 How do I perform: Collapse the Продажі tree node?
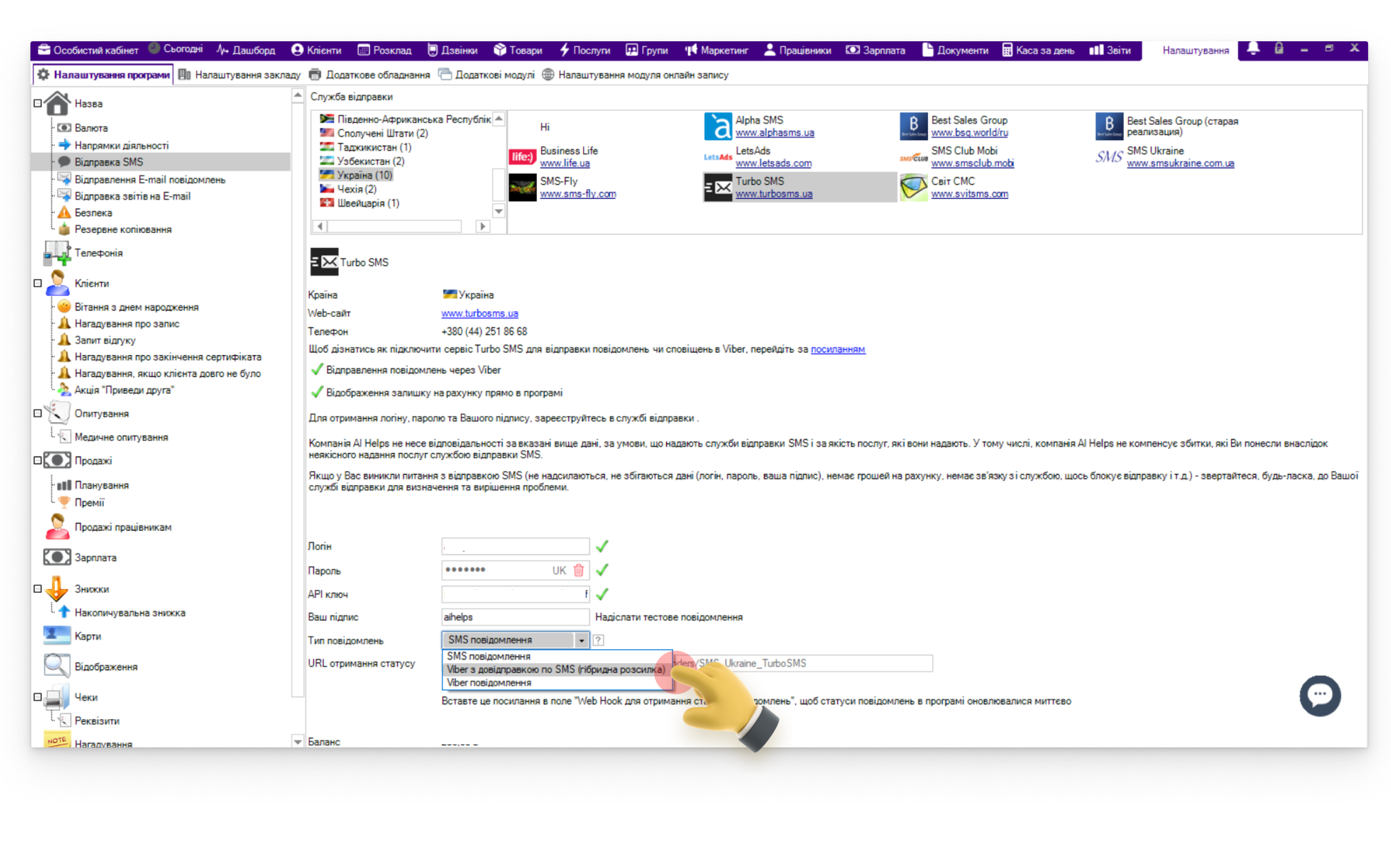tap(38, 461)
